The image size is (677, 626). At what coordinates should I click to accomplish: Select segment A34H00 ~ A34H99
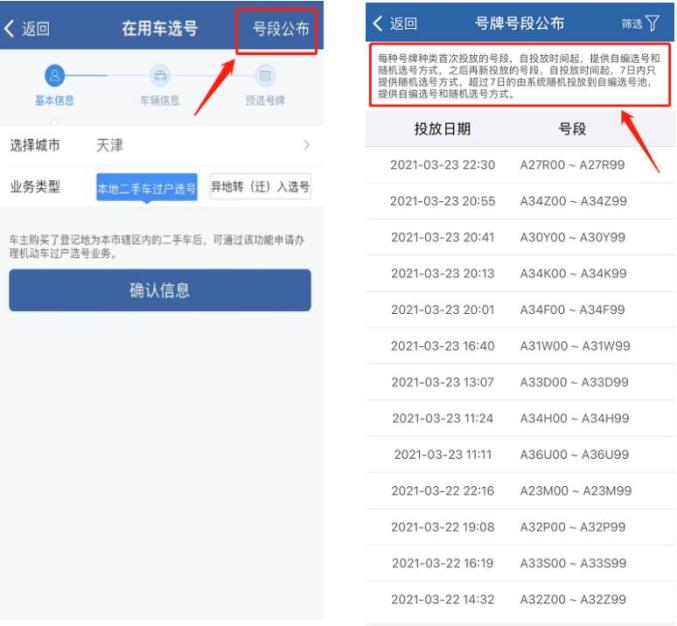click(x=574, y=419)
